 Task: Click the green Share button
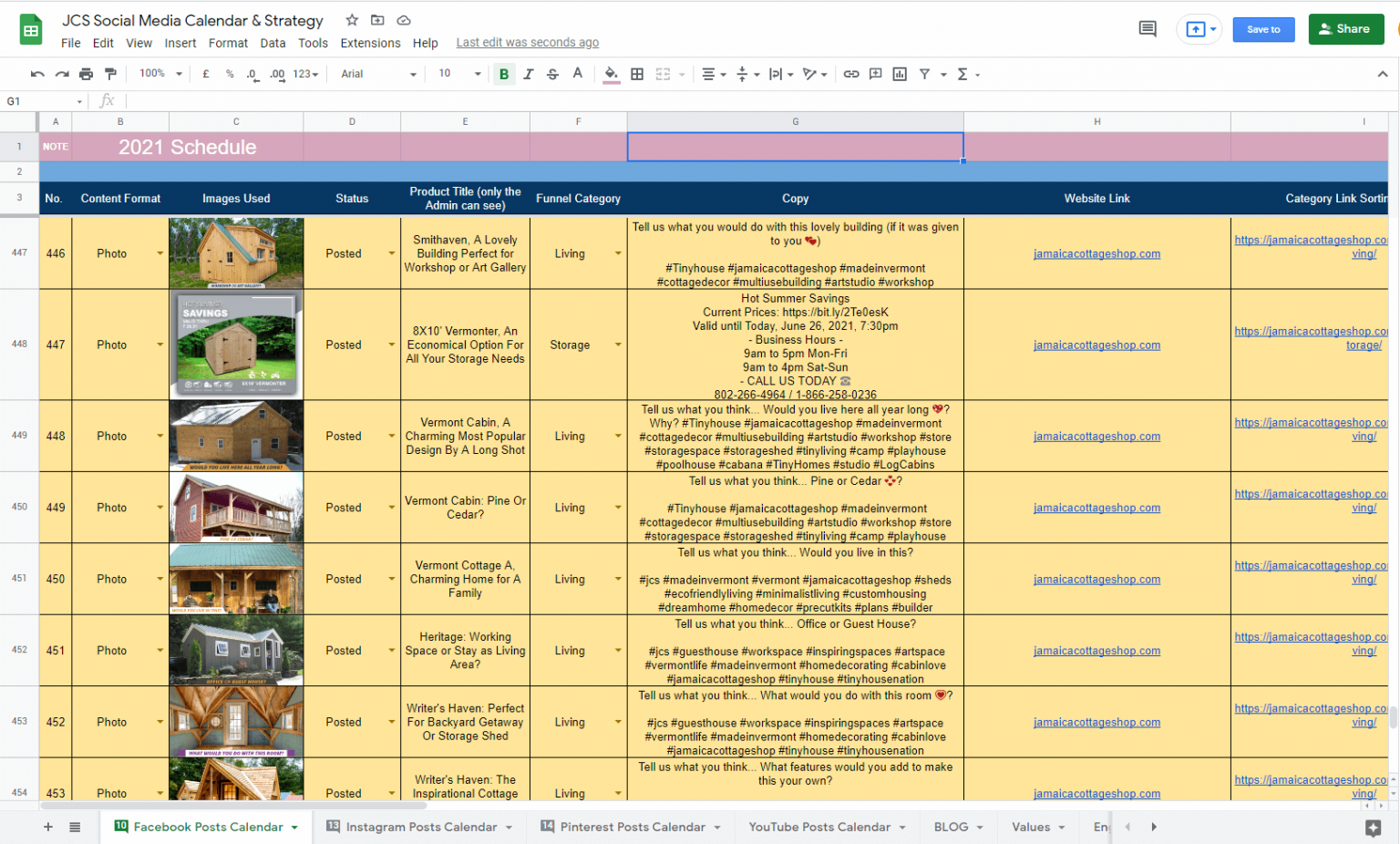click(x=1345, y=29)
